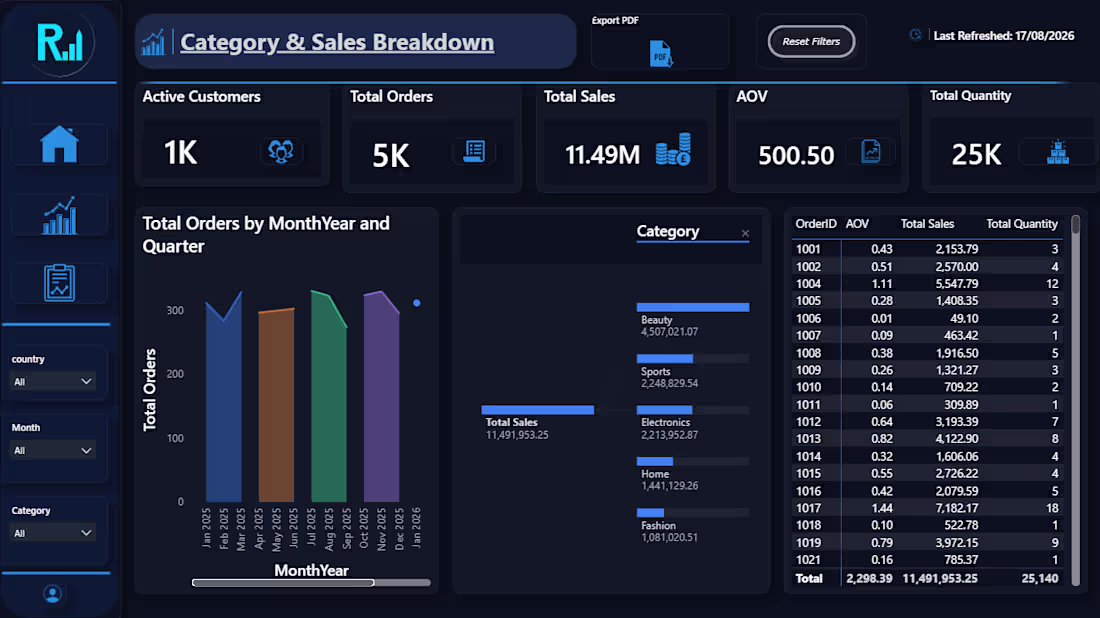
Task: Click the Reset Filters button
Action: coord(811,41)
